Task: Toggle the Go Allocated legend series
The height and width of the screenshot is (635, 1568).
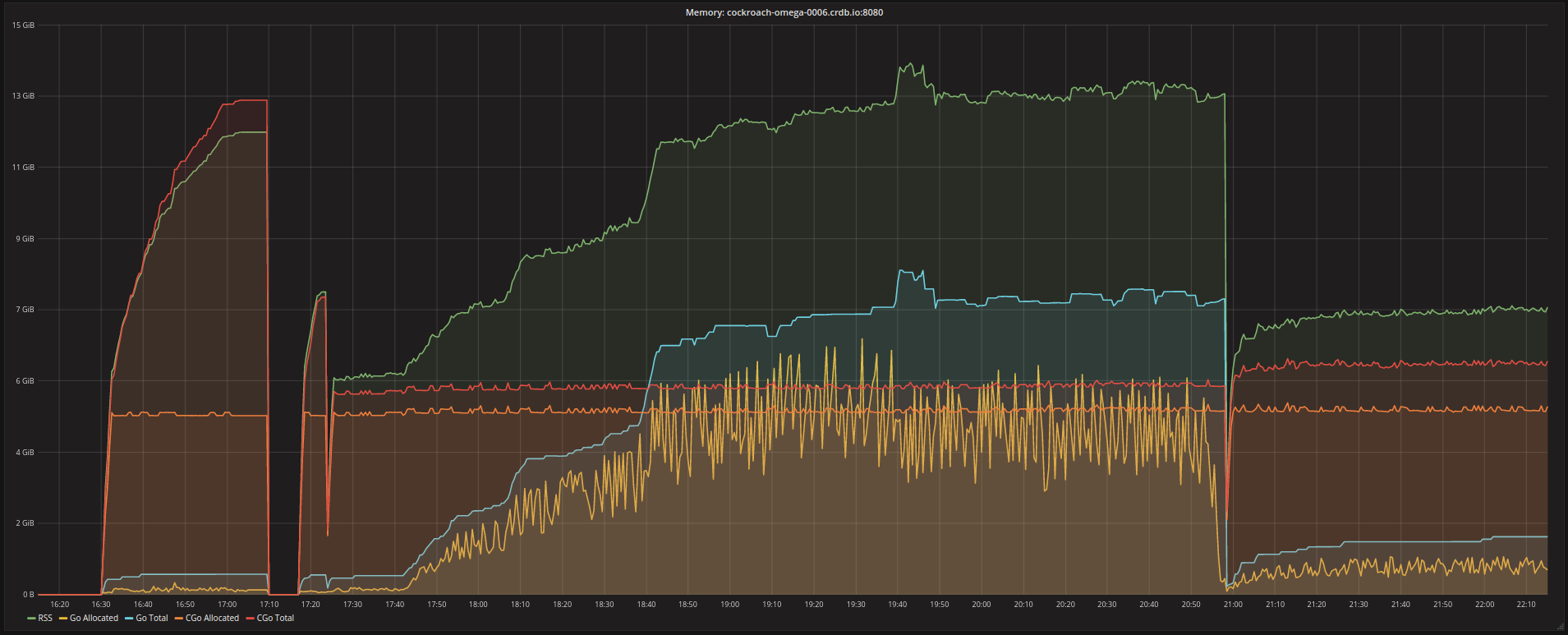Action: click(x=94, y=618)
